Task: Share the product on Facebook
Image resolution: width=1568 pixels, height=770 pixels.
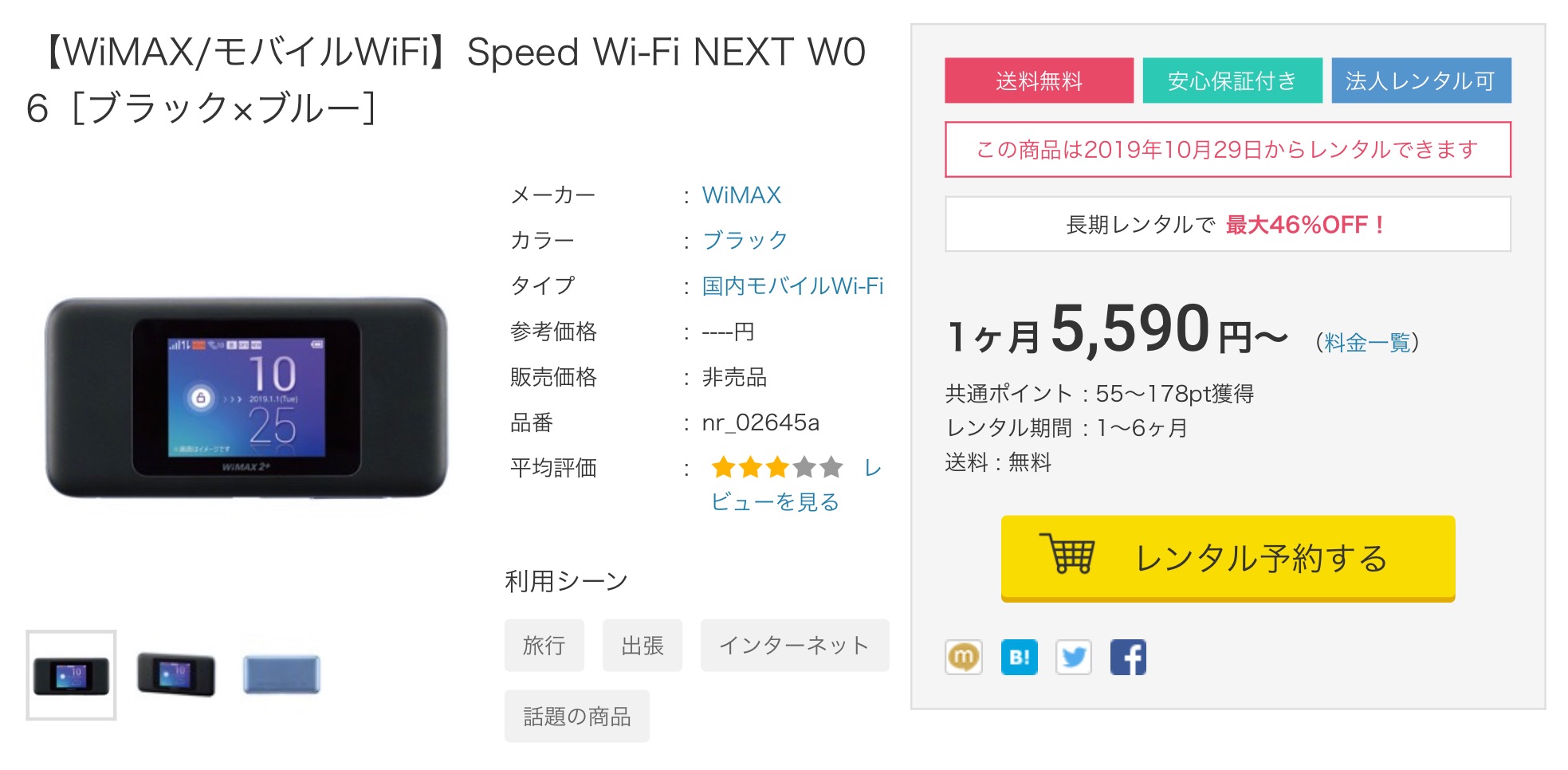Action: click(x=1128, y=657)
